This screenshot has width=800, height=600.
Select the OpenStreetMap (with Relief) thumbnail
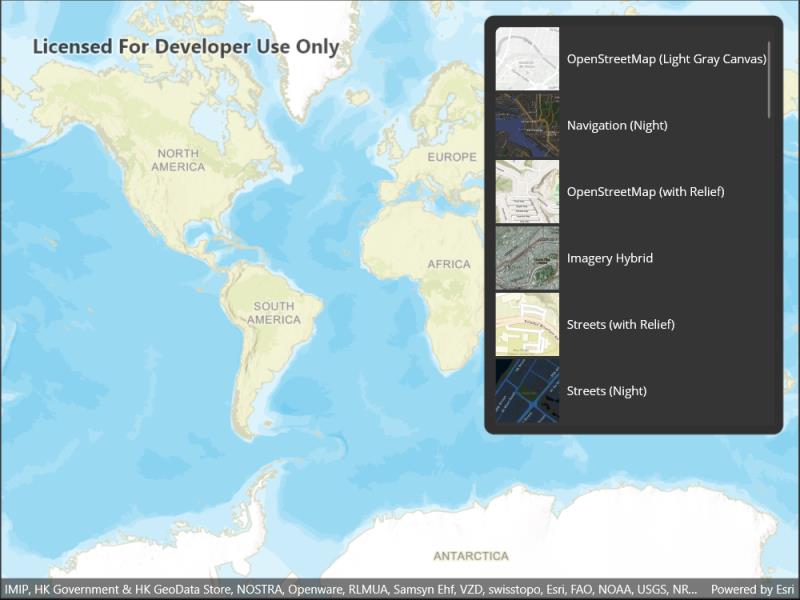(527, 191)
